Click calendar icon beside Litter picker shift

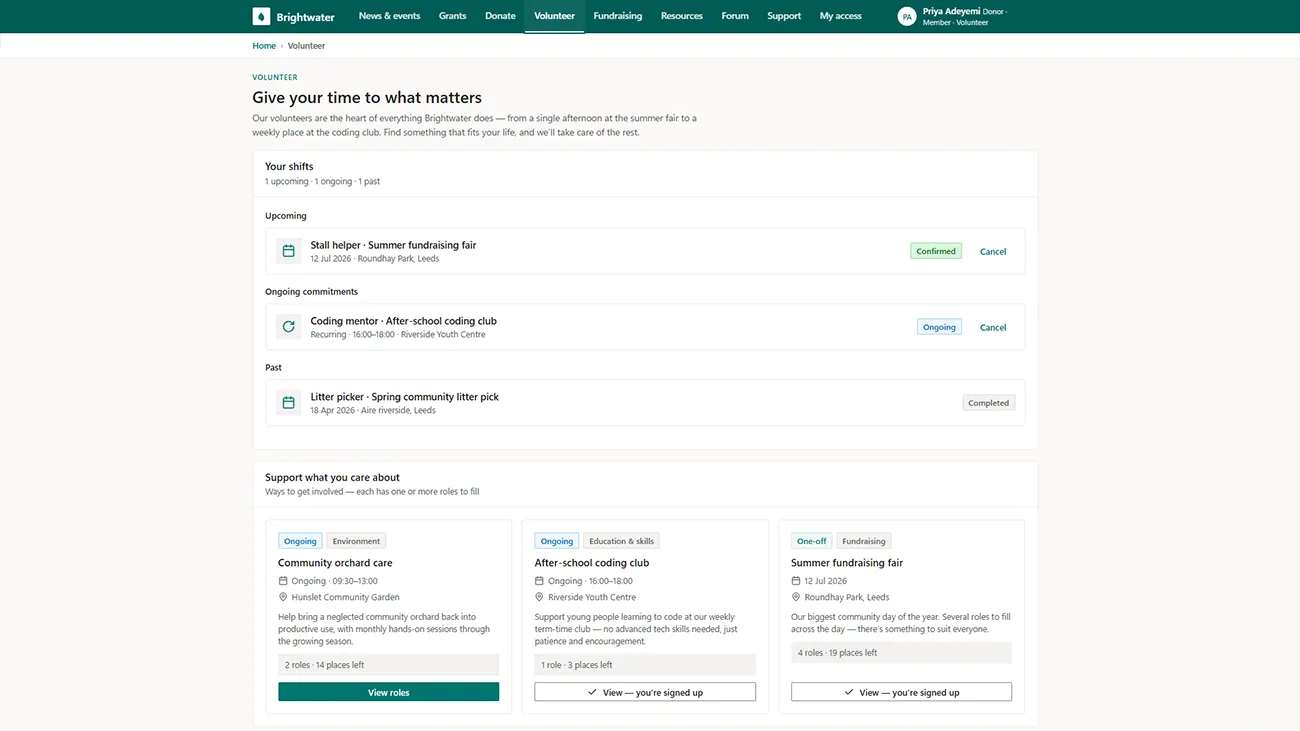[288, 403]
